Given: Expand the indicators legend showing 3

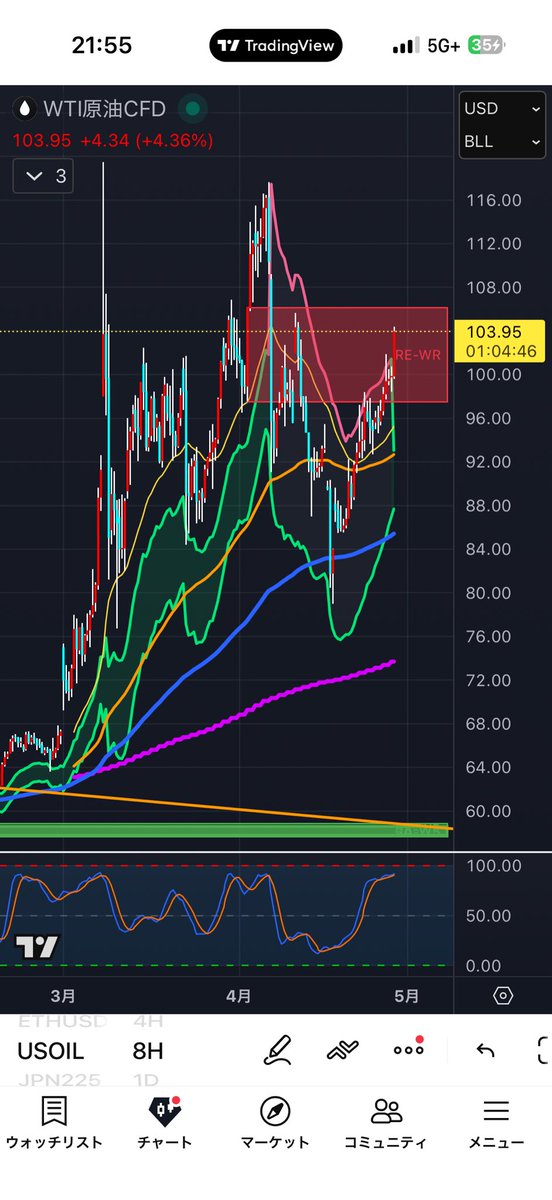Looking at the screenshot, I should click(43, 176).
